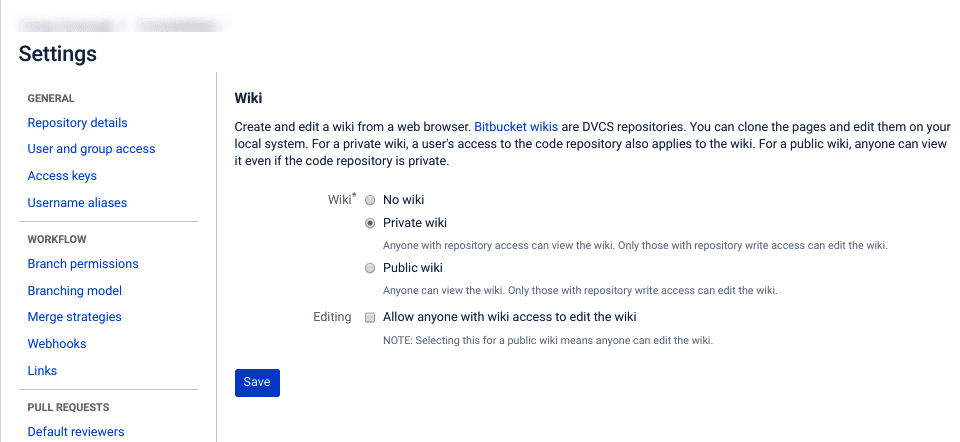Go to Branching model settings
This screenshot has height=442, width=960.
coord(75,291)
